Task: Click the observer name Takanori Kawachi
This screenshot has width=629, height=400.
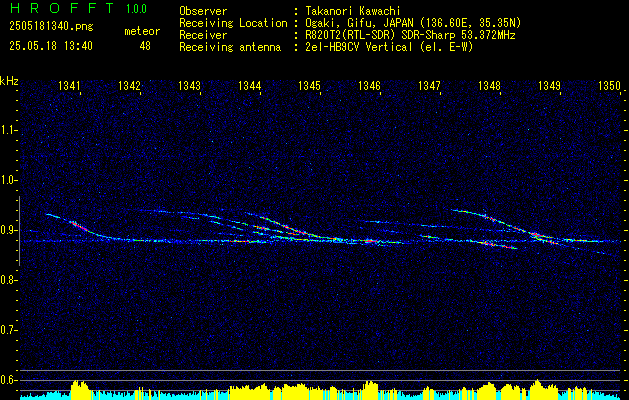Action: pyautogui.click(x=353, y=11)
